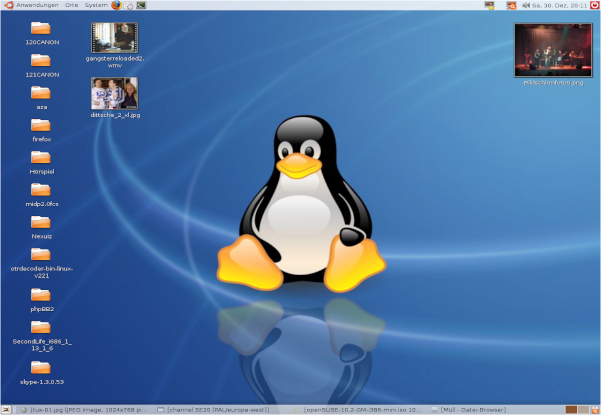
Task: Open the Orte menu
Action: click(x=71, y=5)
